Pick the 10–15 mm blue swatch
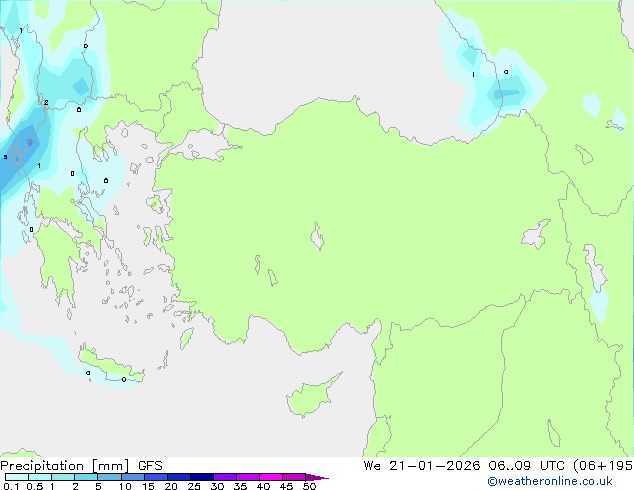Screen dimensions: 634x490 point(132,477)
